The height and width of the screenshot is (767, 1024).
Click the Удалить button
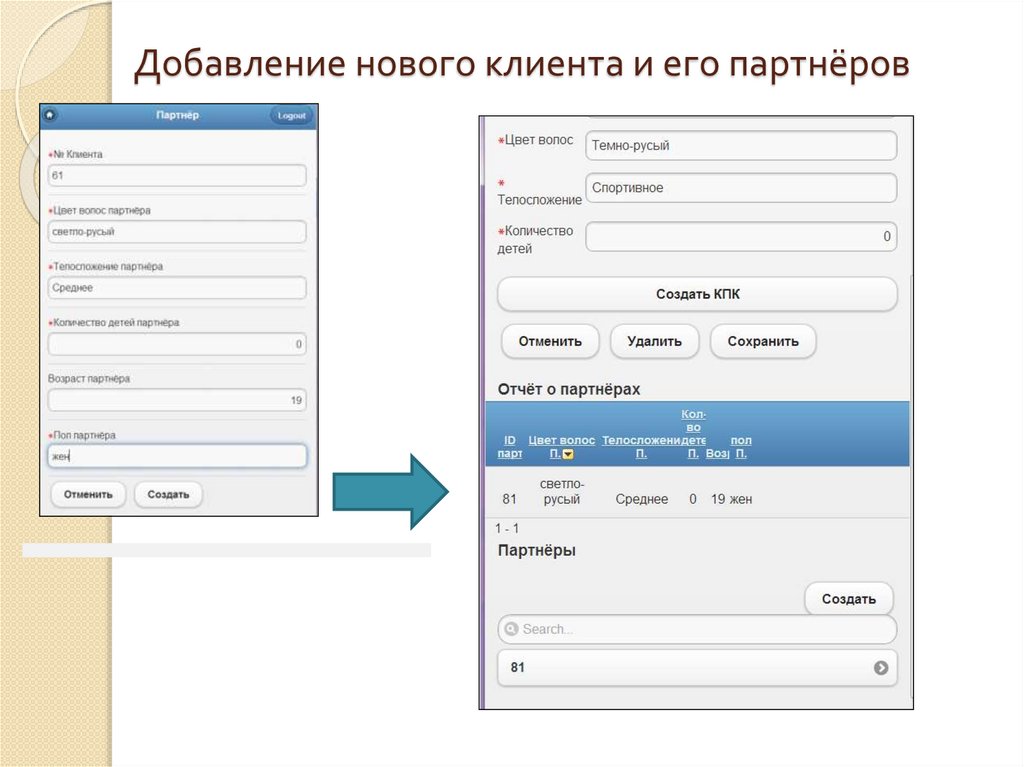pos(654,341)
